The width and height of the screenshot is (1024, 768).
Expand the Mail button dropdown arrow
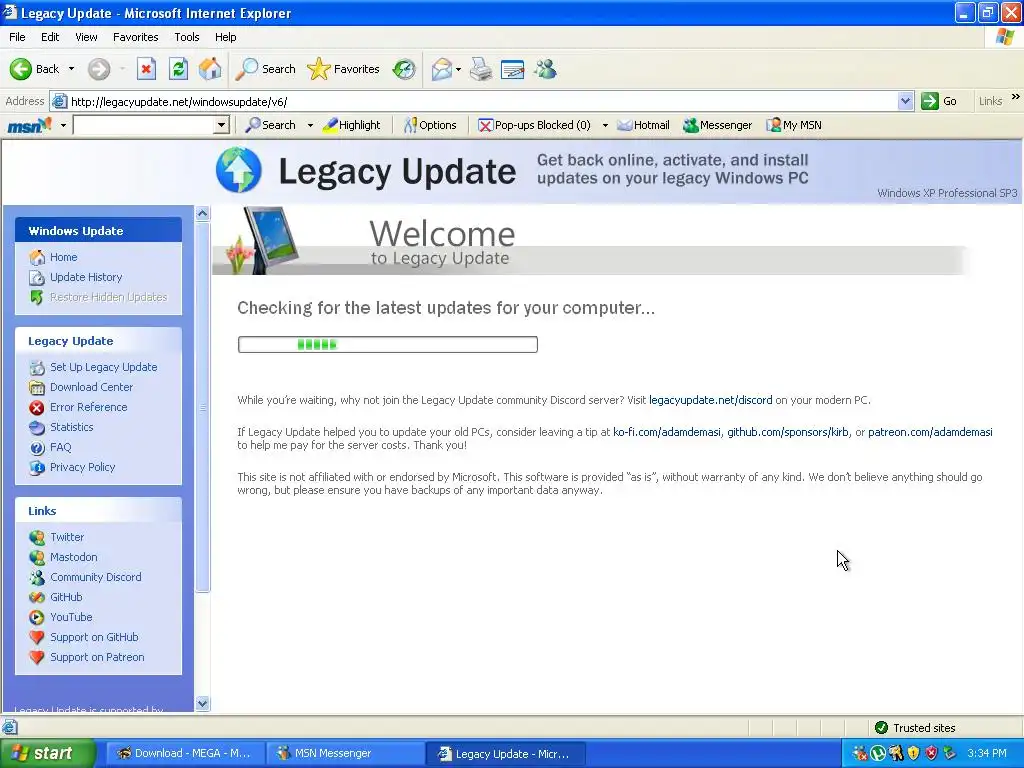(458, 69)
